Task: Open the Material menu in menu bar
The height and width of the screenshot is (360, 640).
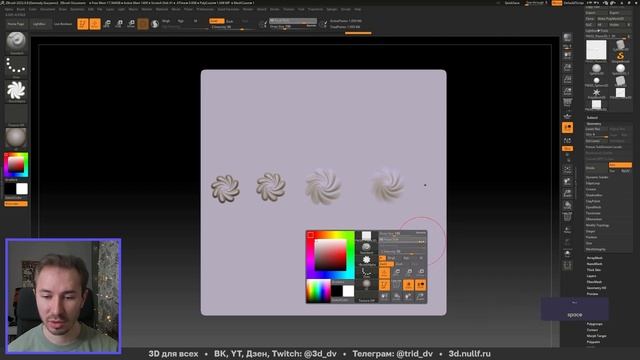Action: 162,9
